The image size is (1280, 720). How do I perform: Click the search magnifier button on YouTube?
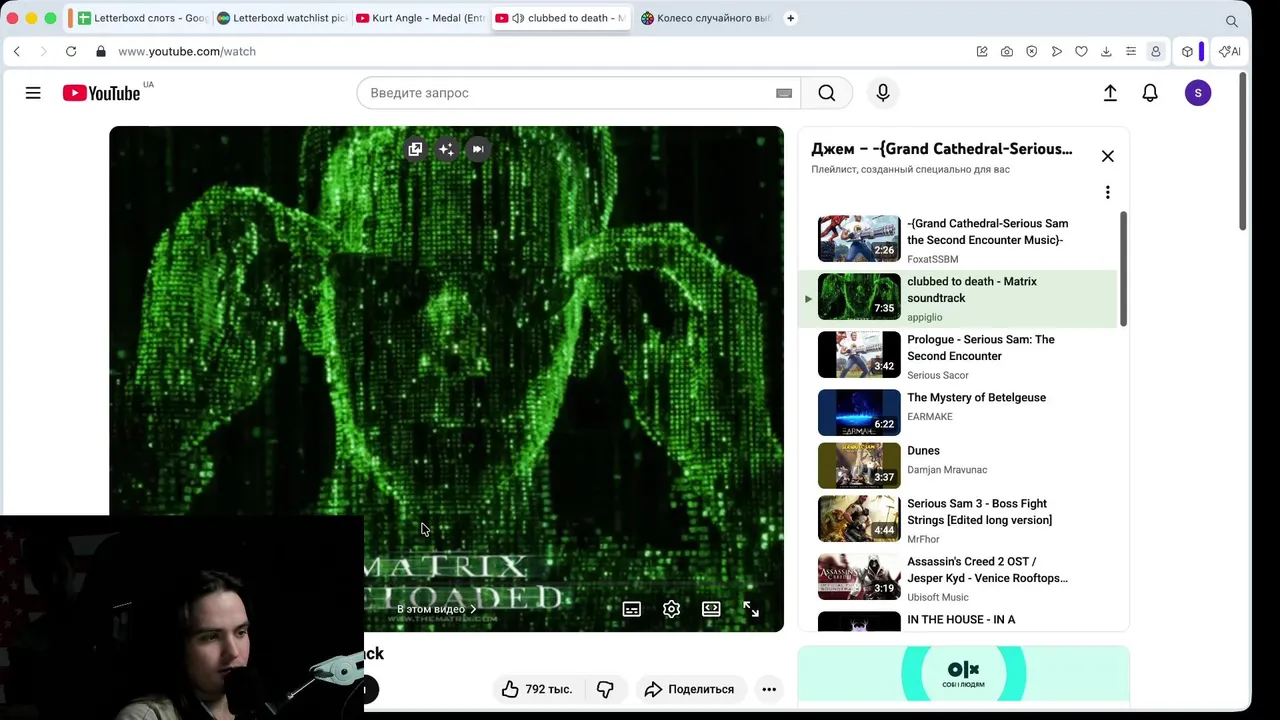tap(827, 93)
